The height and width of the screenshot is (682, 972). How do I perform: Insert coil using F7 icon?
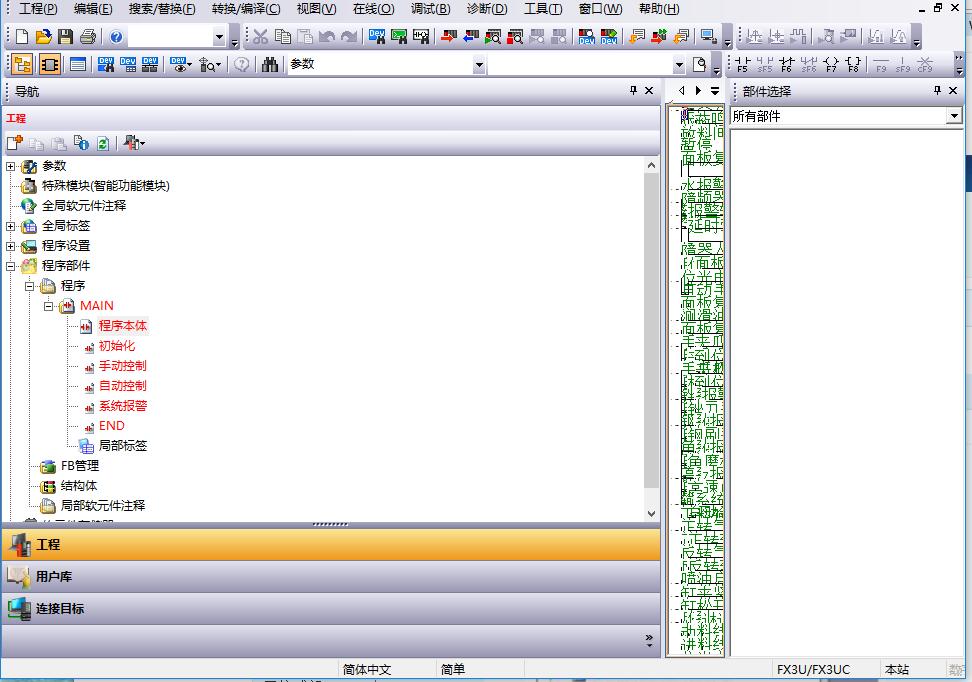tap(786, 65)
